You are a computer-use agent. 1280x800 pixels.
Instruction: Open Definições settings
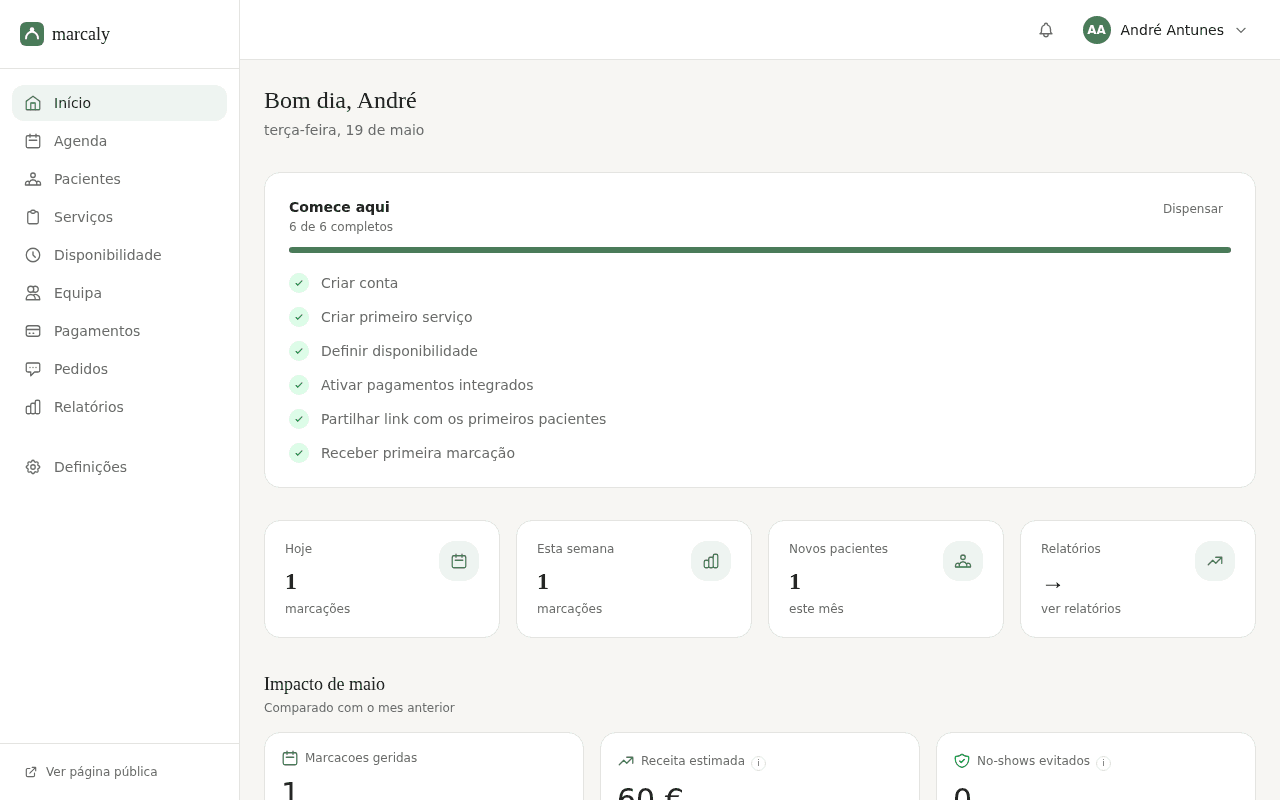pyautogui.click(x=119, y=467)
